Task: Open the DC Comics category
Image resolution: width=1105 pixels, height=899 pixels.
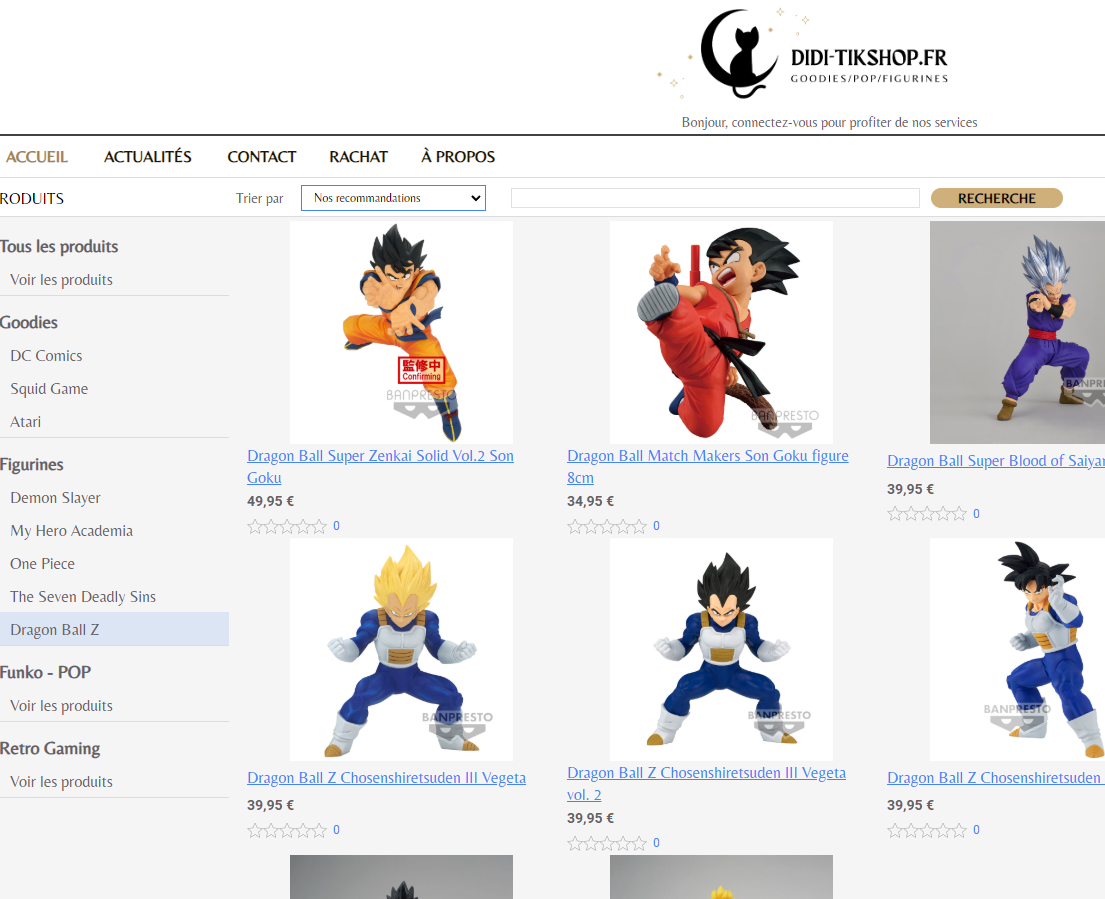Action: pos(47,356)
